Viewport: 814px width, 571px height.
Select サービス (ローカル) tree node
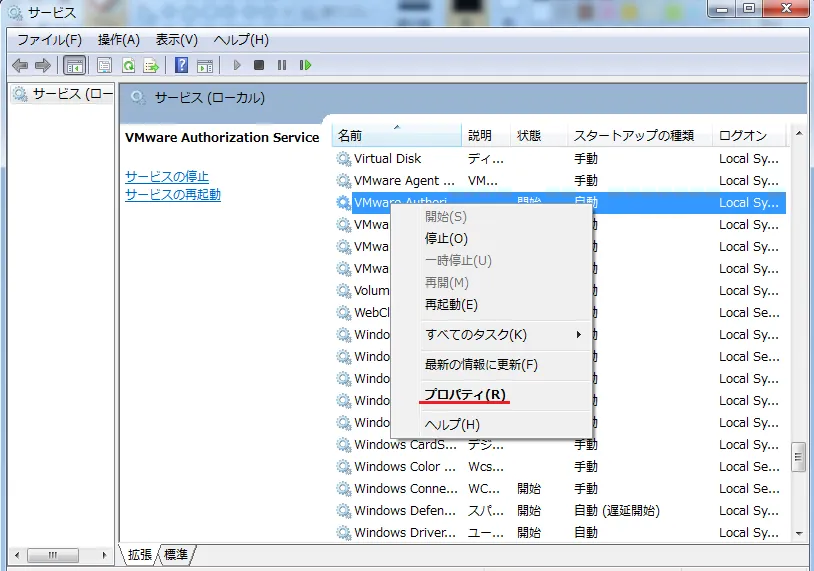point(64,93)
